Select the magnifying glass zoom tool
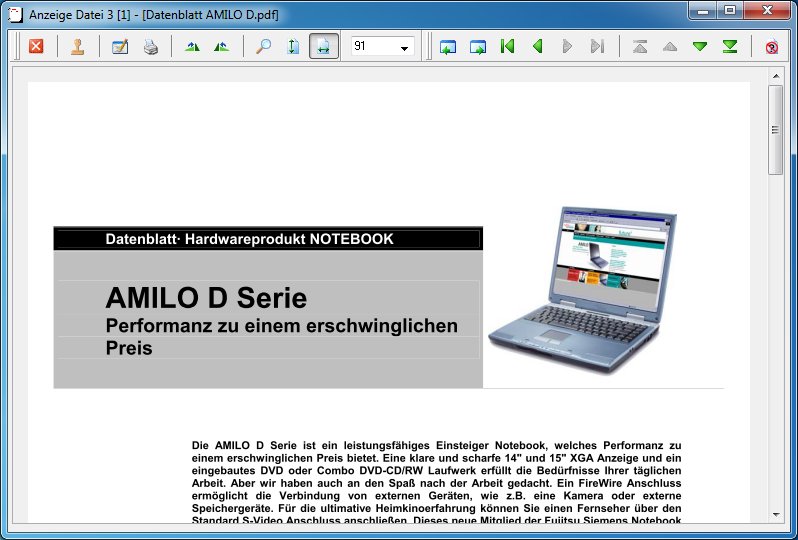This screenshot has width=798, height=540. [263, 47]
